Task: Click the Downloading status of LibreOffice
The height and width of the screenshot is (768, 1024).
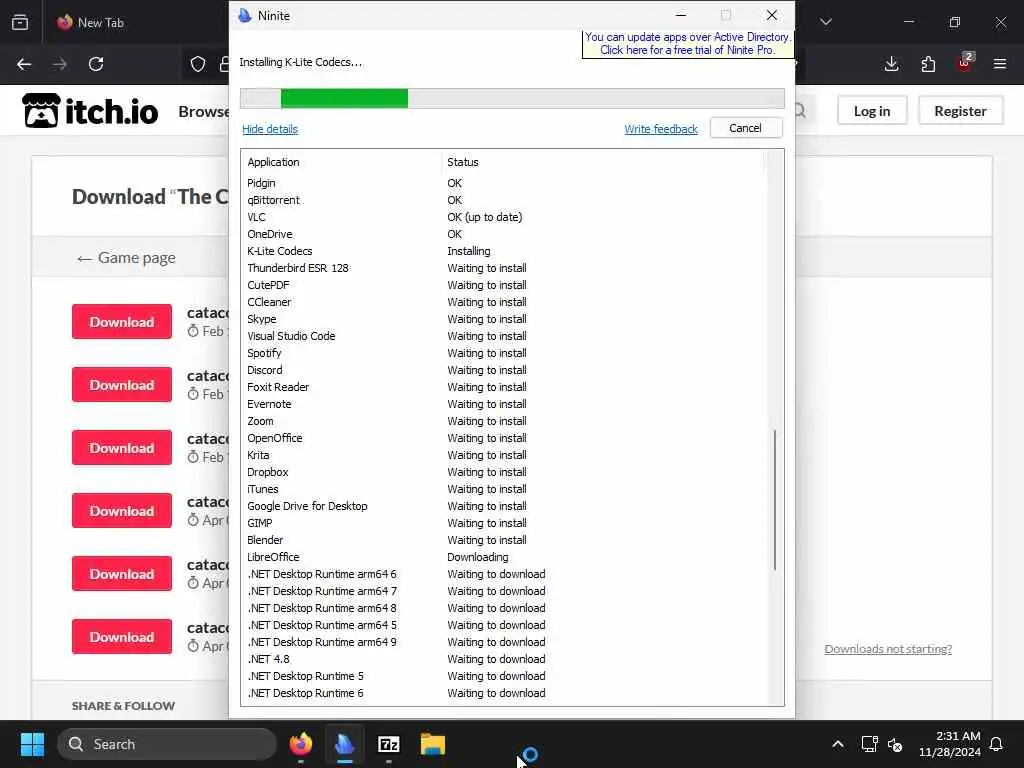Action: 477,557
